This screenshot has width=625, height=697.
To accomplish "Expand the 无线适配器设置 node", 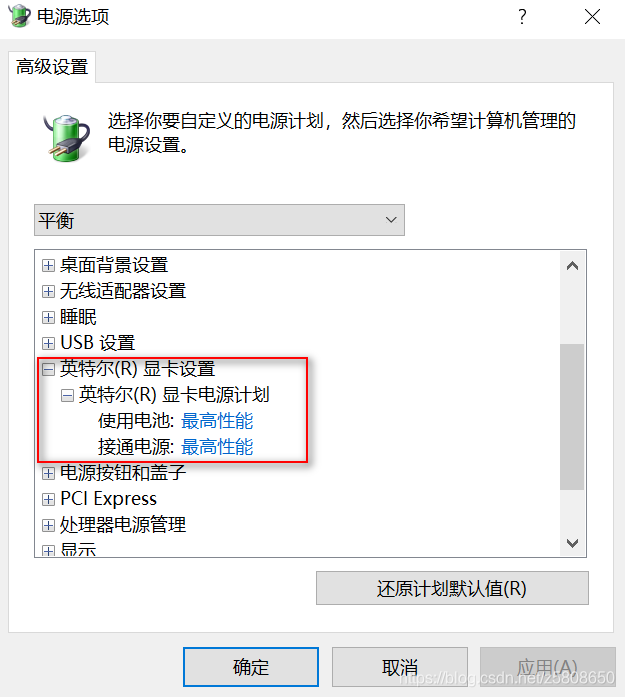I will point(48,291).
